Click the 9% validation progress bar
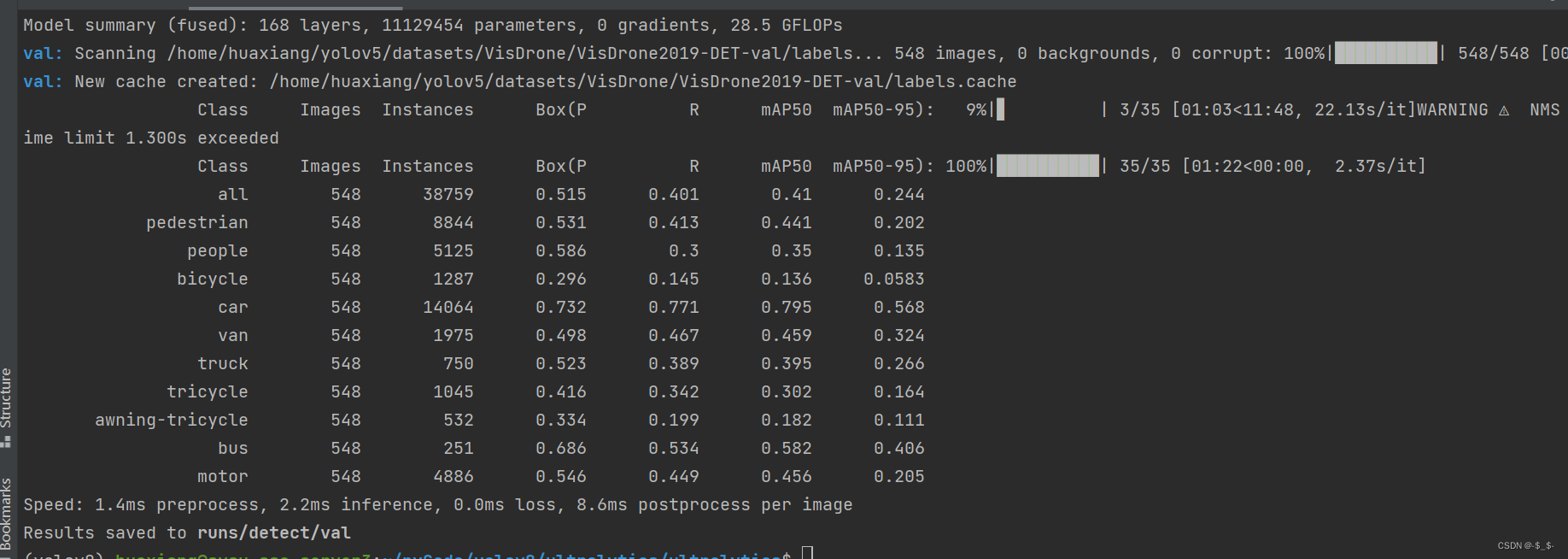 click(x=1049, y=110)
